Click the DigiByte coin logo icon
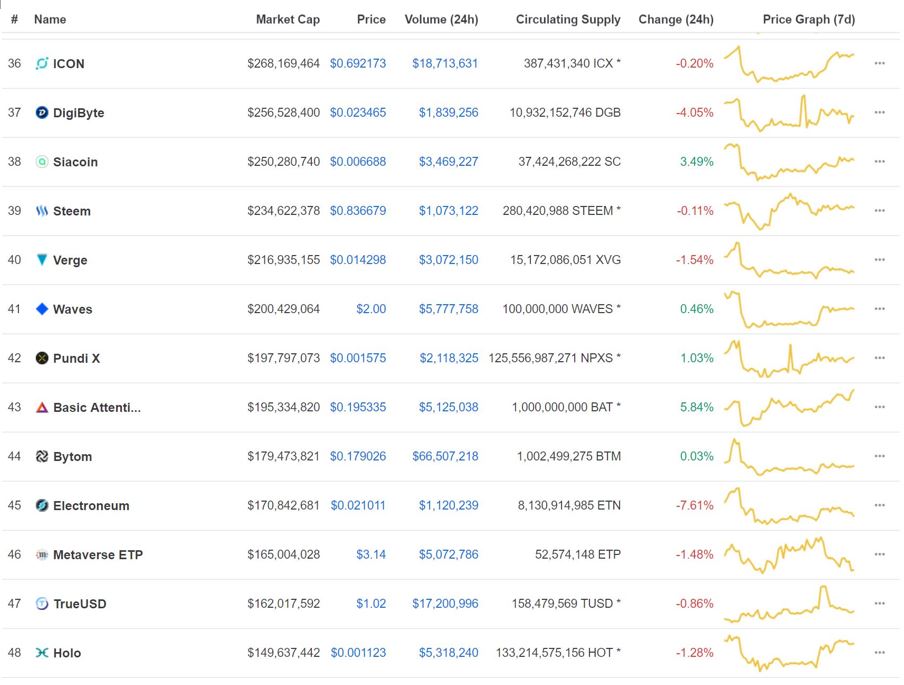 pyautogui.click(x=42, y=112)
